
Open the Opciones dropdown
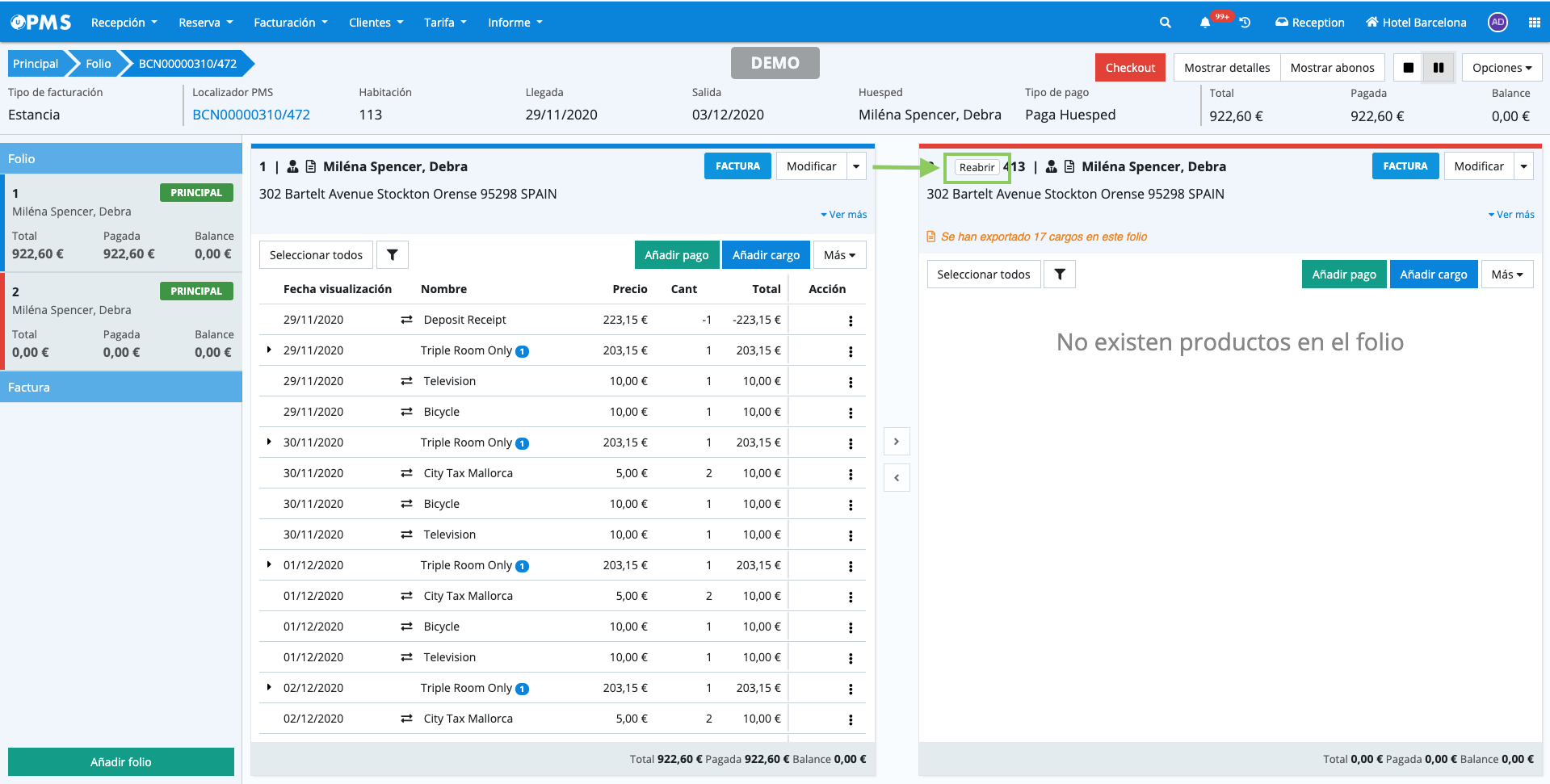point(1502,68)
